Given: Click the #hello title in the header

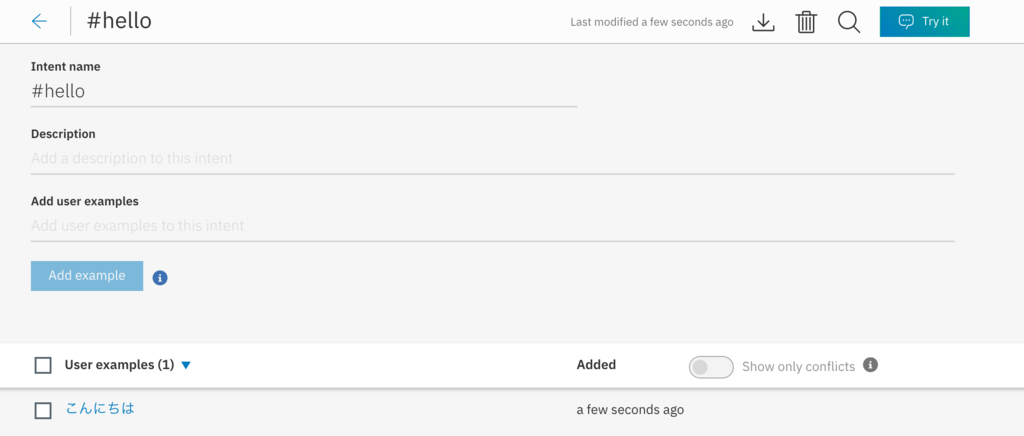Looking at the screenshot, I should pyautogui.click(x=119, y=21).
